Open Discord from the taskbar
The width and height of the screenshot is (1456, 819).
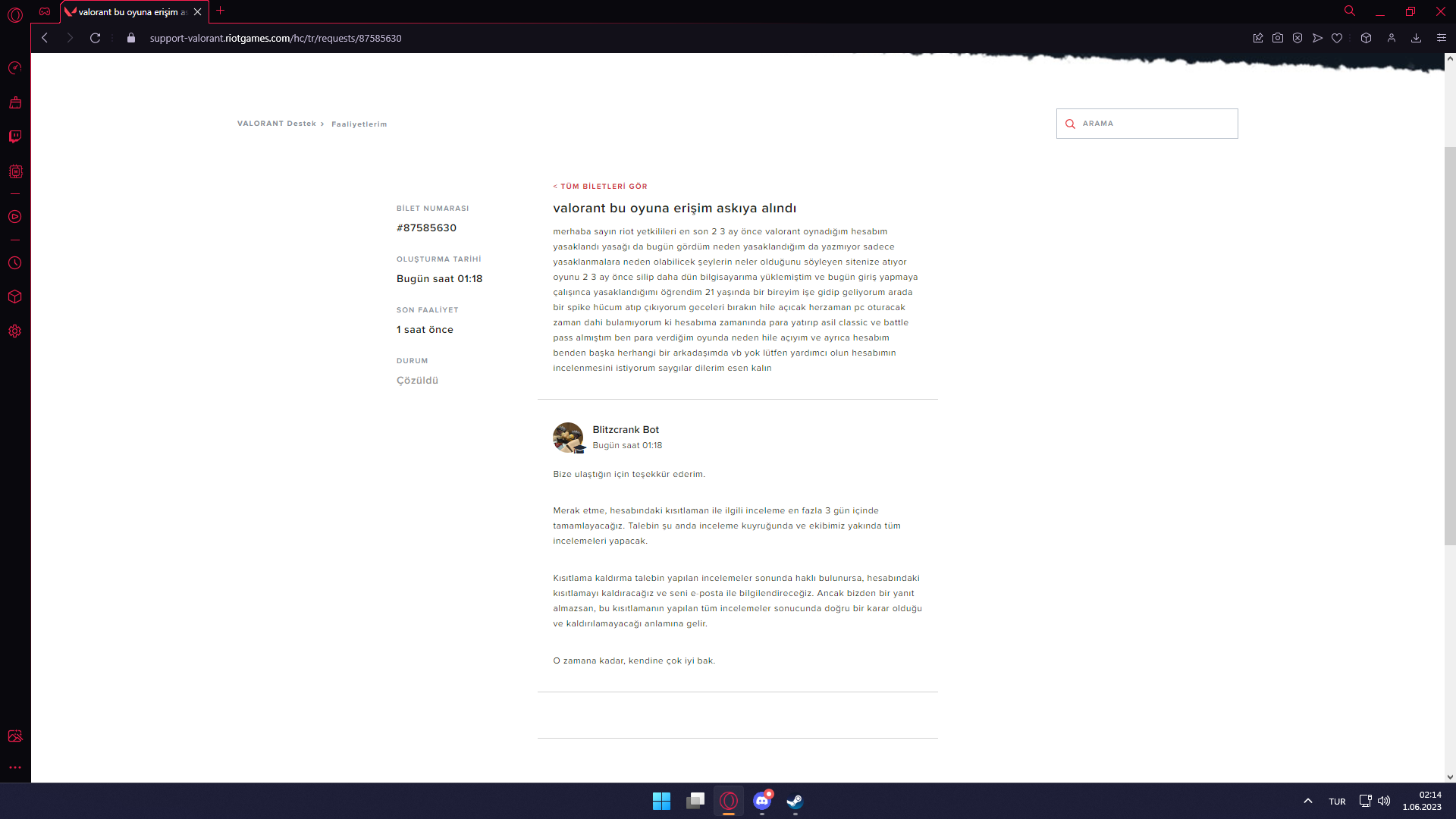coord(762,801)
